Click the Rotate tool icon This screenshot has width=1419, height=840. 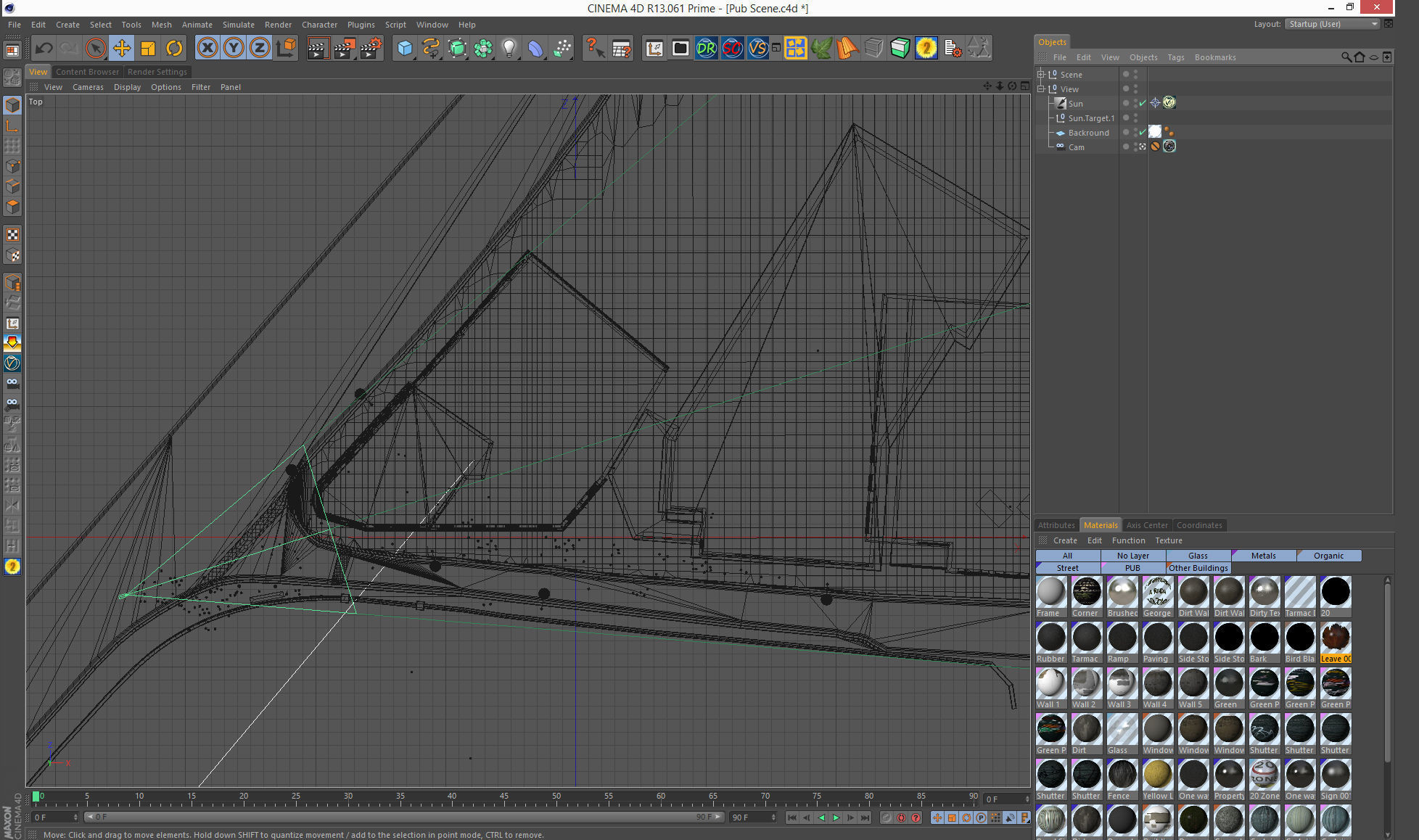click(x=174, y=49)
